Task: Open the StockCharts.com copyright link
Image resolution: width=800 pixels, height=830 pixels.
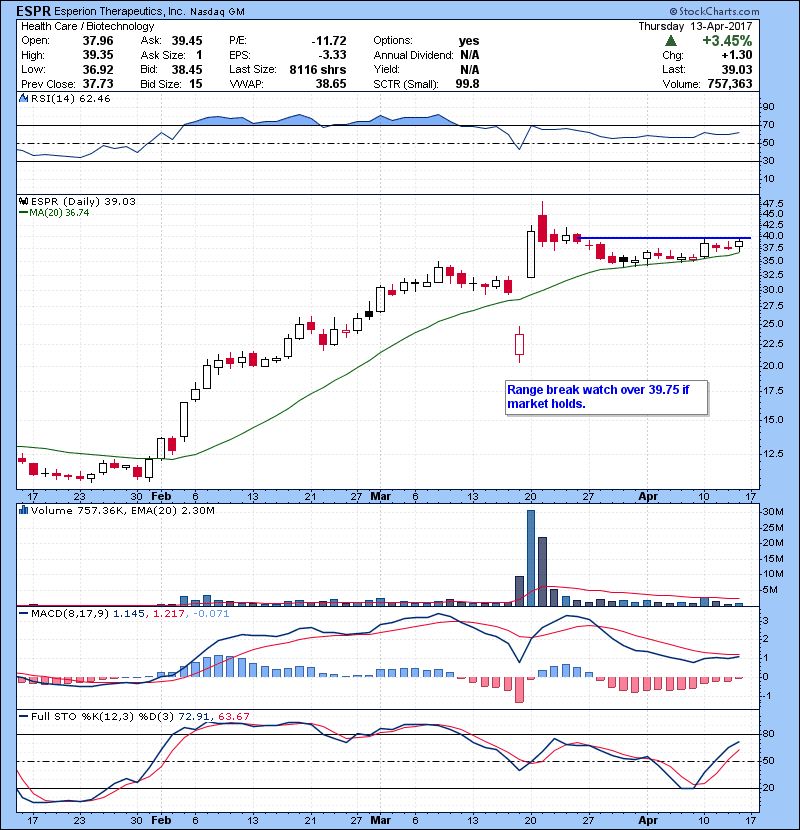Action: tap(714, 11)
